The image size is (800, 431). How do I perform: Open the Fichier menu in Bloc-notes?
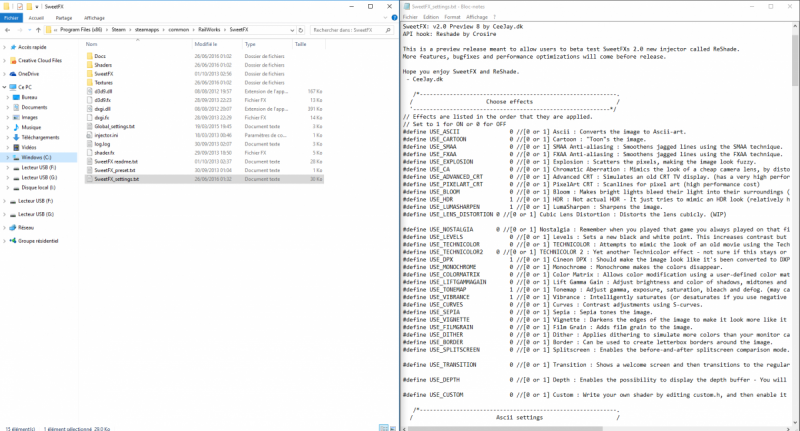[410, 17]
